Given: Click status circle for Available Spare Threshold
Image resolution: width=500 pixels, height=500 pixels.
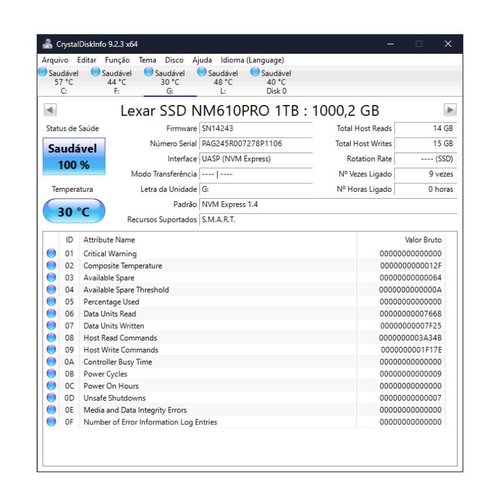Looking at the screenshot, I should coord(51,289).
